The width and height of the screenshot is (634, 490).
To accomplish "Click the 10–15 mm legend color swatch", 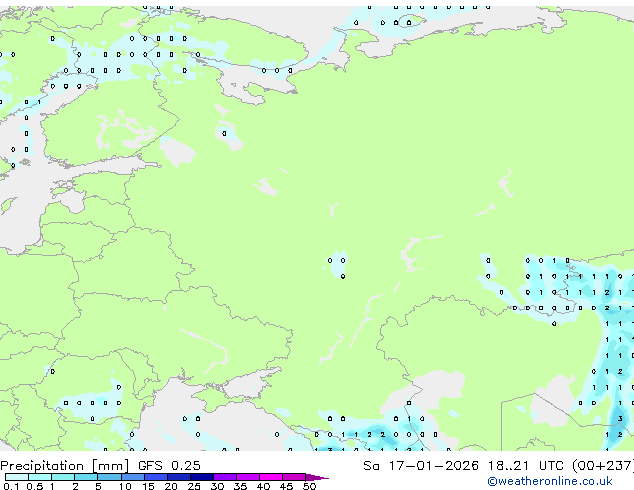I will pos(133,477).
